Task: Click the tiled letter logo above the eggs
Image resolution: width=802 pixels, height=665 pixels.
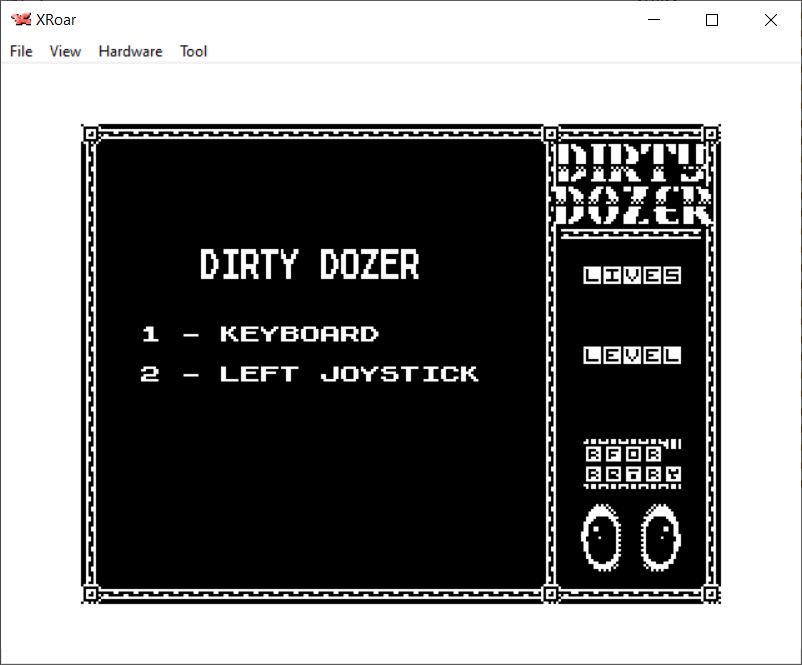Action: tap(632, 463)
